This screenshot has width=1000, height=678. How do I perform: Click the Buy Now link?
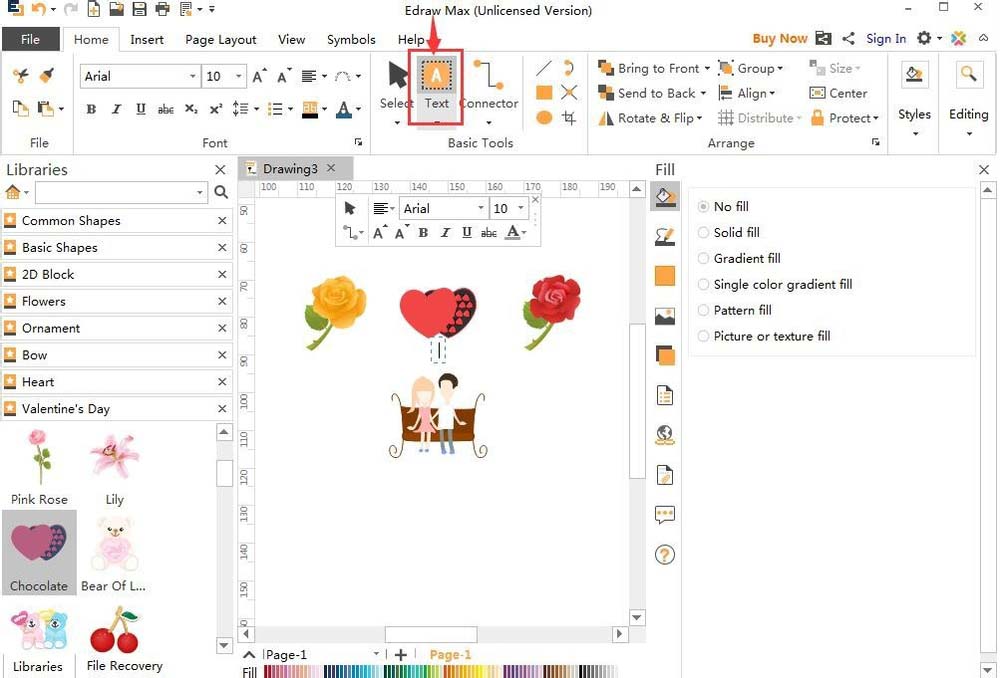pos(779,39)
